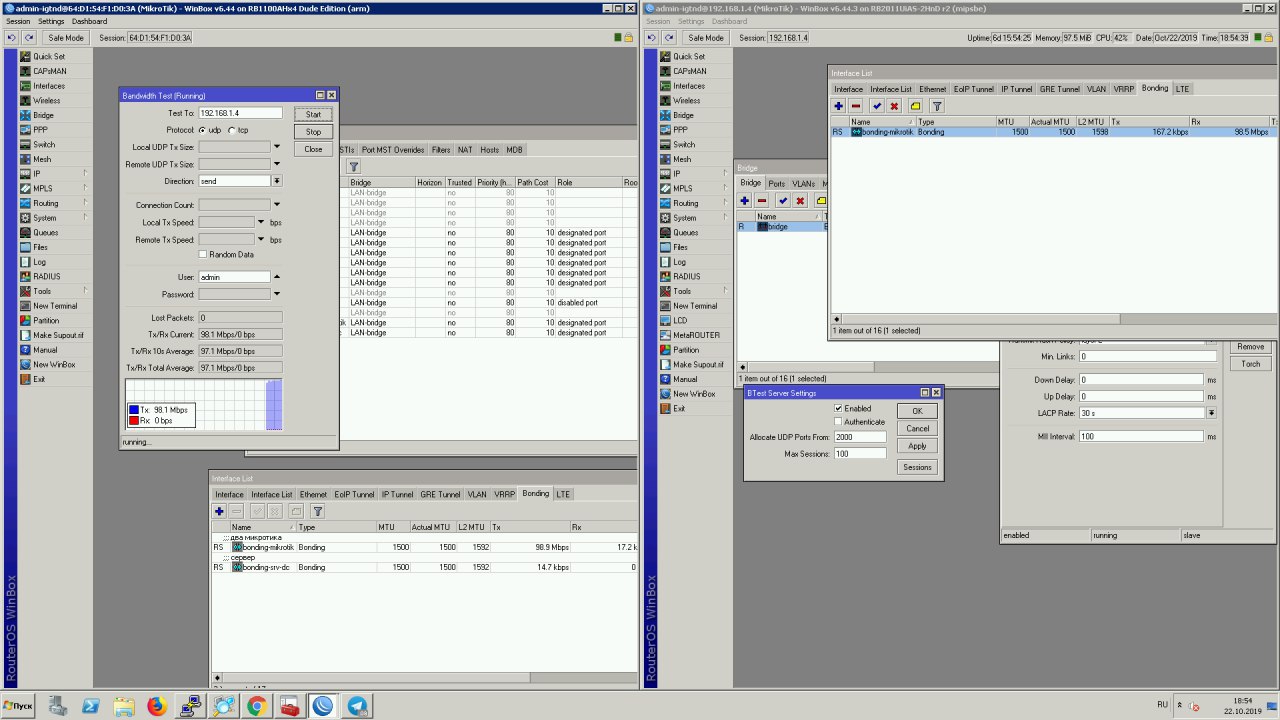Toggle Enabled checkbox in BTest Server Settings
This screenshot has height=720, width=1280.
(x=838, y=409)
